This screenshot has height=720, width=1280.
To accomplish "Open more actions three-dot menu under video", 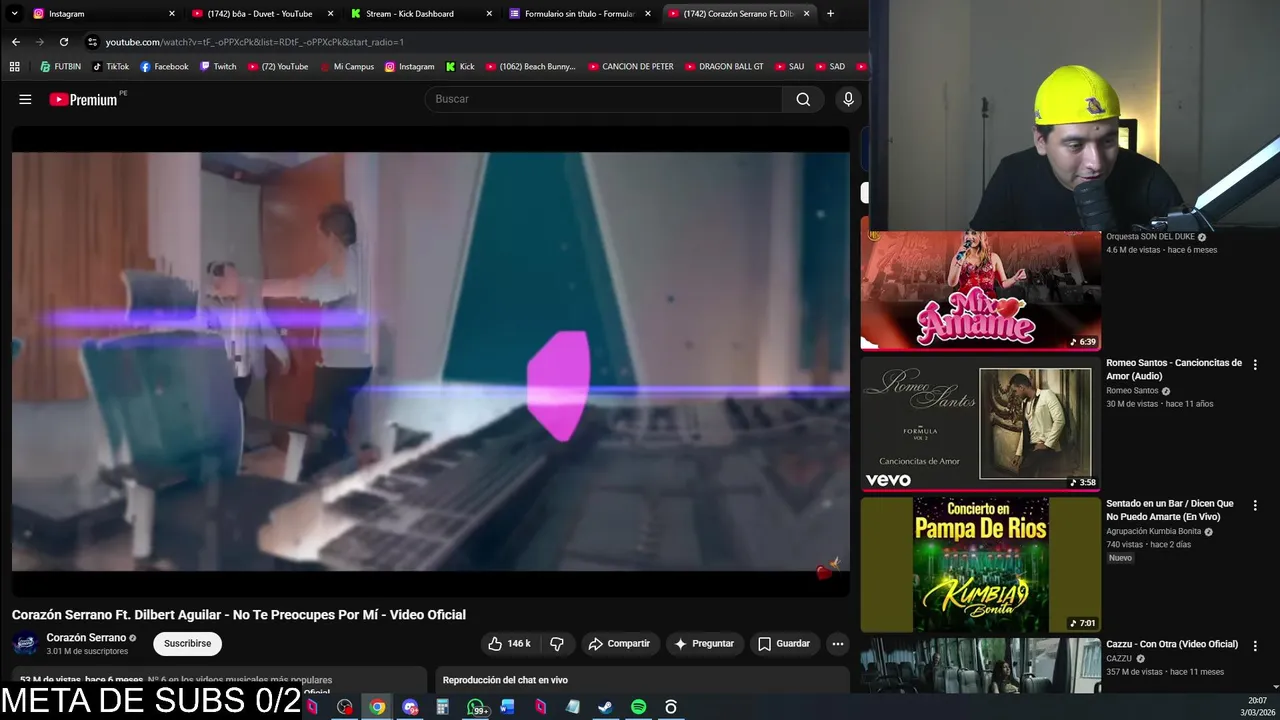I will point(838,644).
